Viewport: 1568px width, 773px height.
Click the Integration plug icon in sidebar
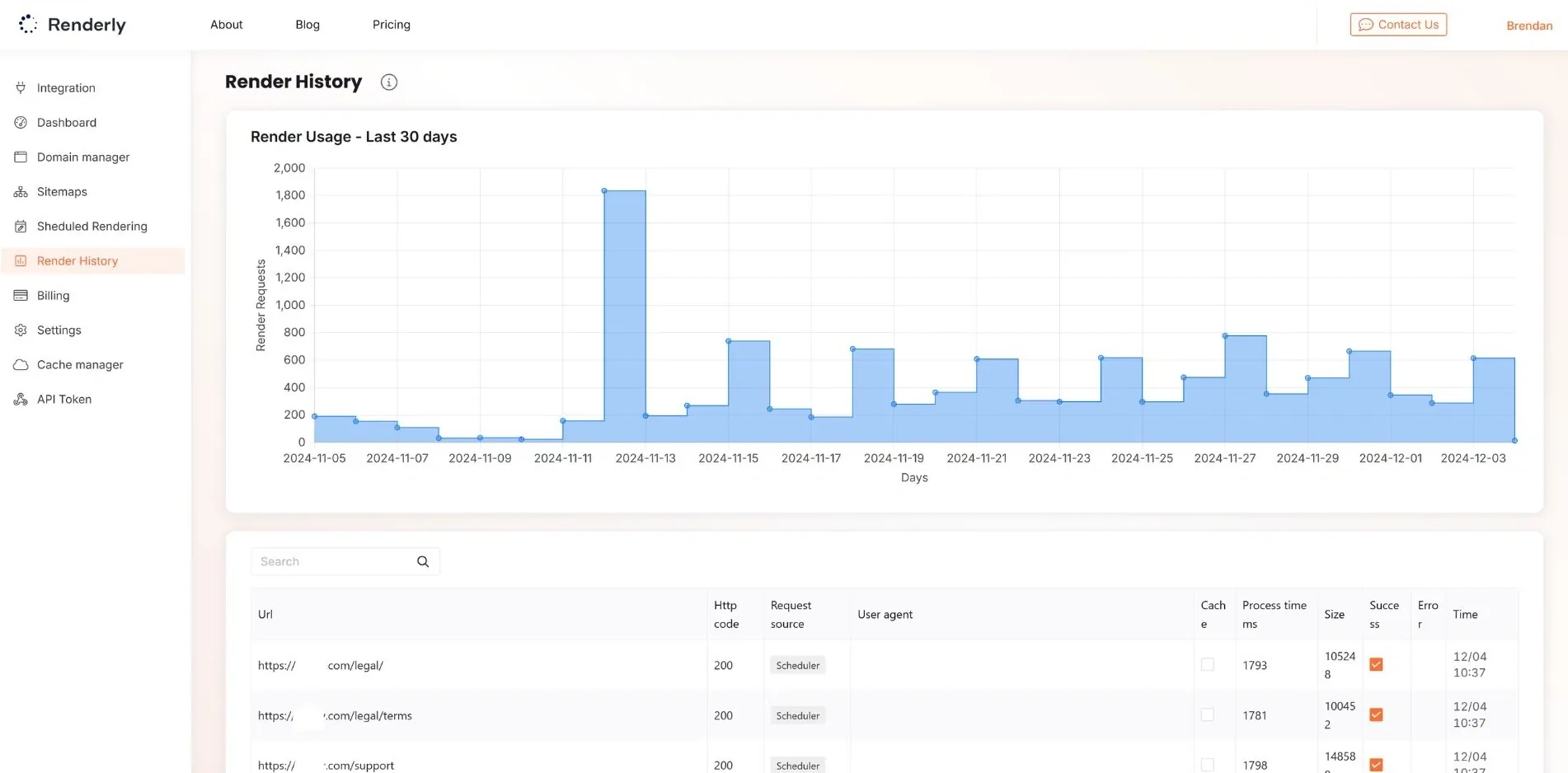21,88
